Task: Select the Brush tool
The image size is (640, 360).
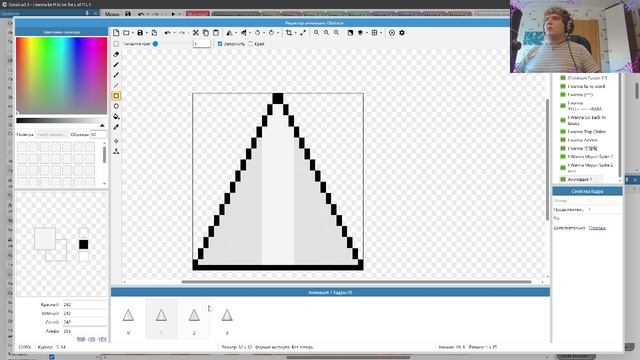Action: pyautogui.click(x=116, y=75)
